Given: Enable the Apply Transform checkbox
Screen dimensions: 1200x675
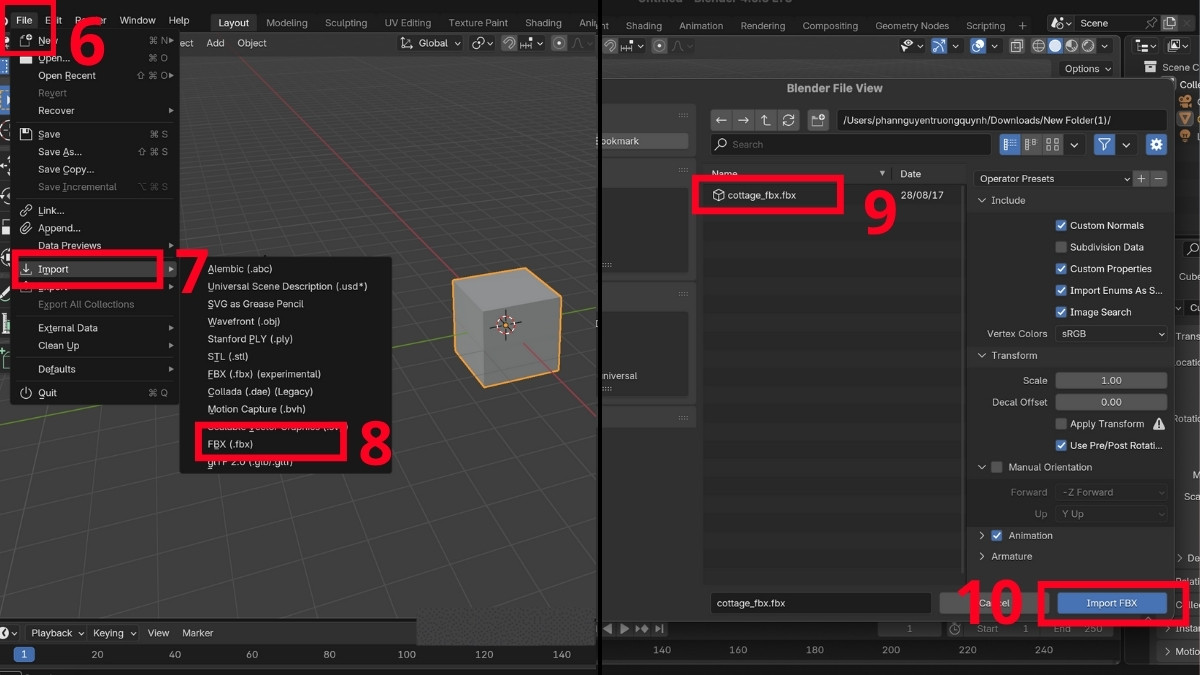Looking at the screenshot, I should tap(1061, 424).
